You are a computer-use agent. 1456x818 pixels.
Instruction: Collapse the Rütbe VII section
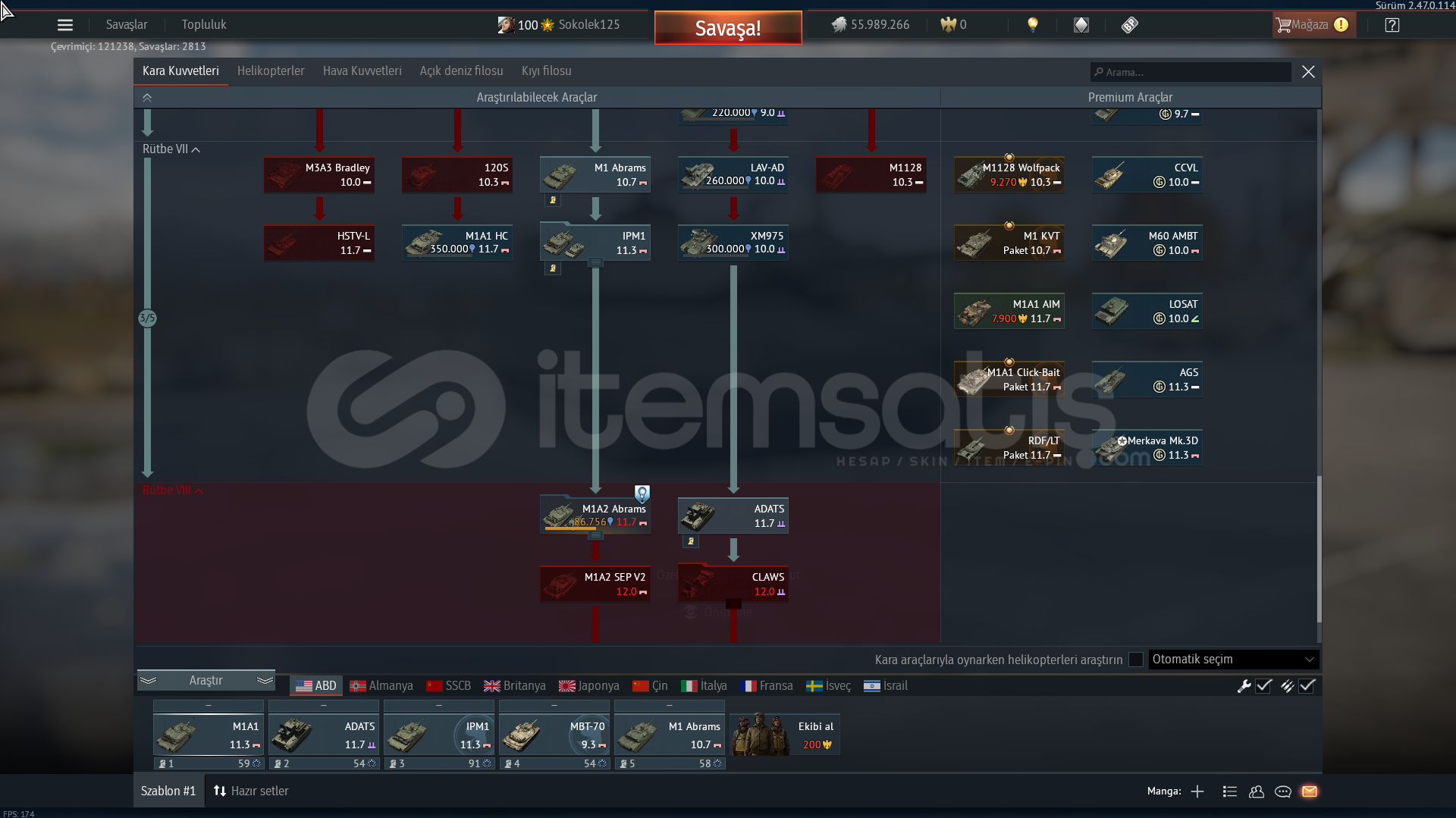click(171, 149)
